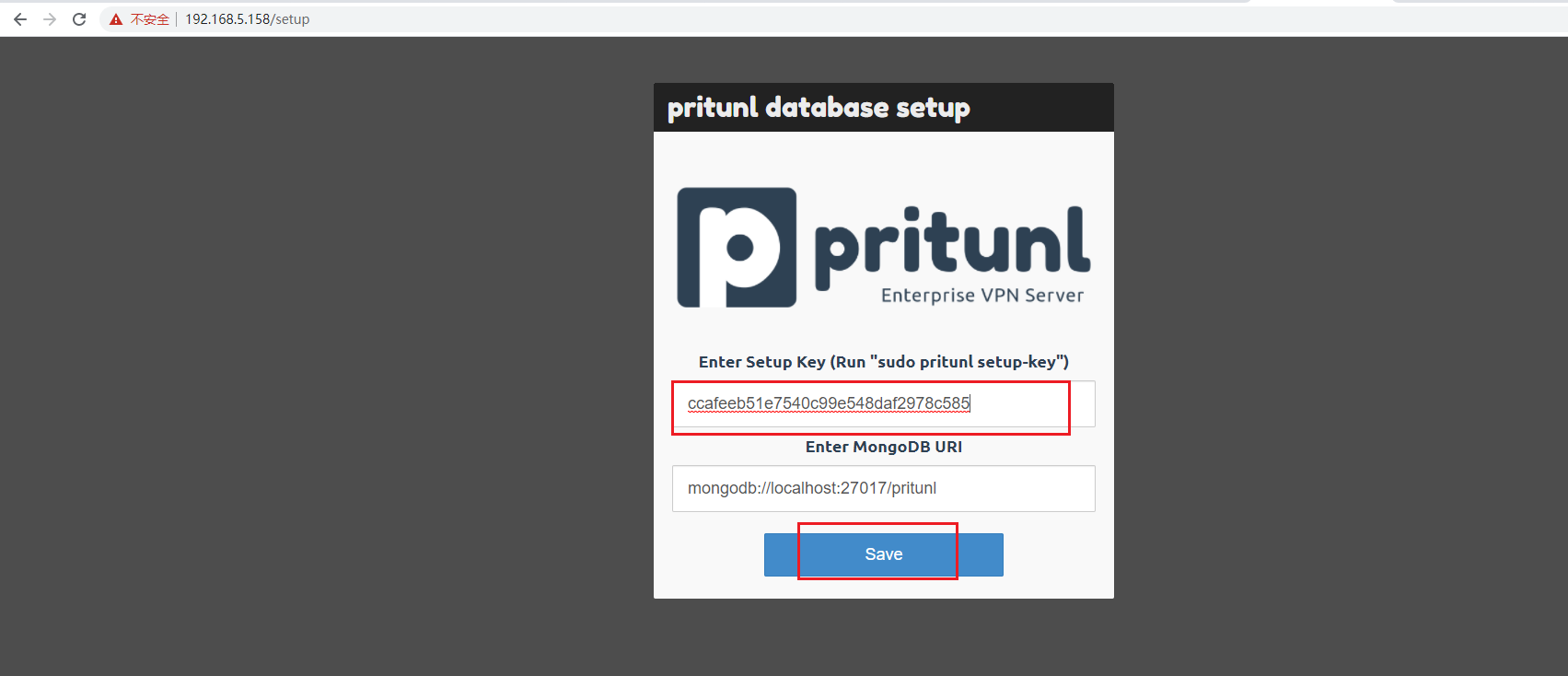The image size is (1568, 676).
Task: Click the dark background below the setup dialog
Action: pyautogui.click(x=883, y=640)
